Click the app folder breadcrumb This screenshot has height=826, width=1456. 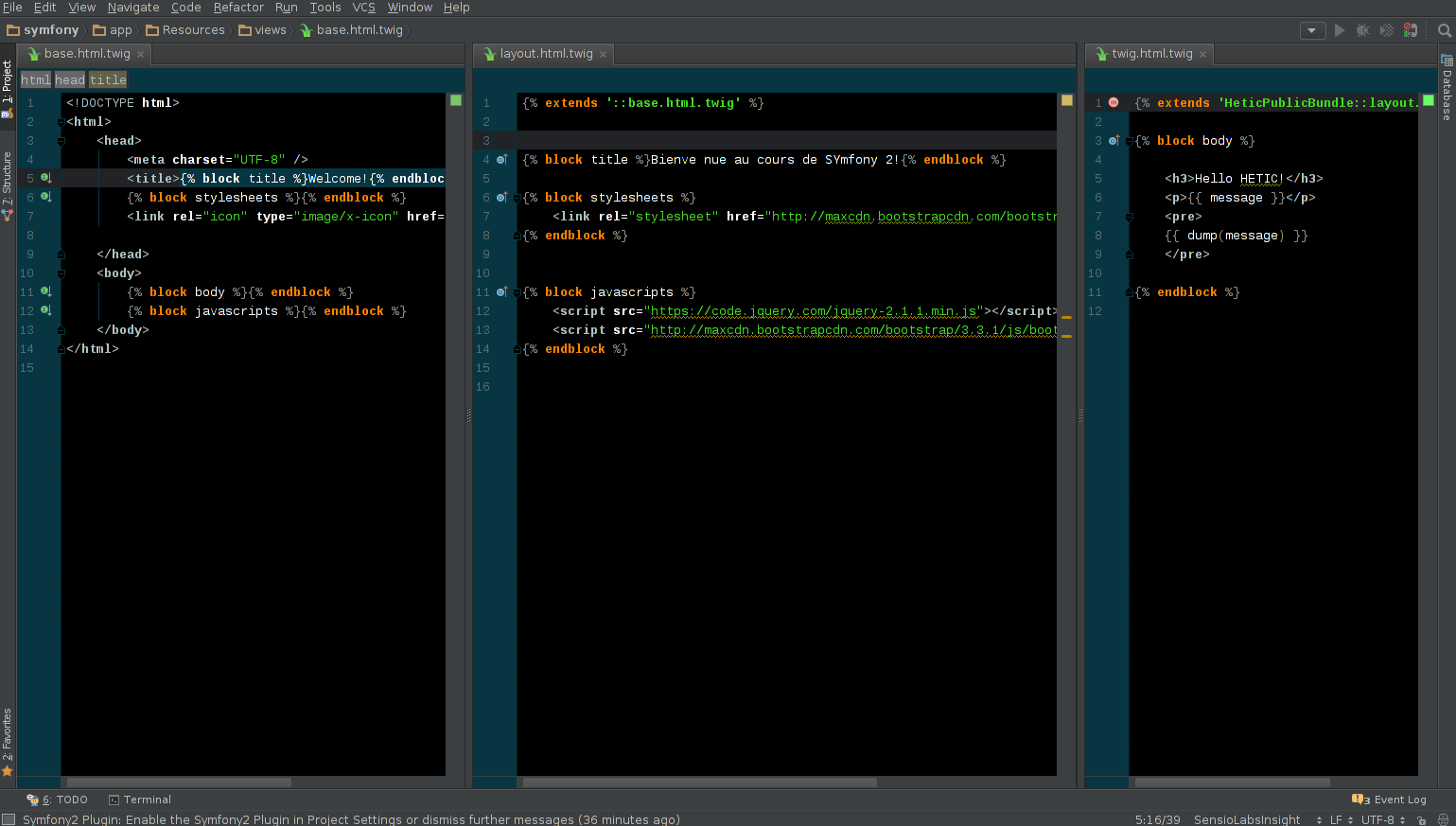pyautogui.click(x=113, y=30)
